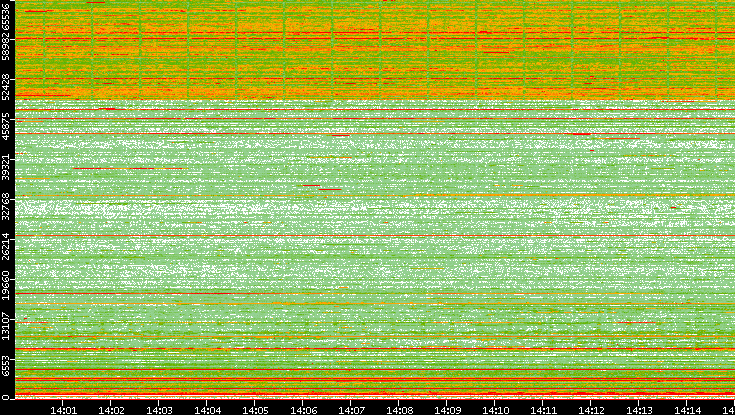Select the 14:12 time label

point(592,411)
